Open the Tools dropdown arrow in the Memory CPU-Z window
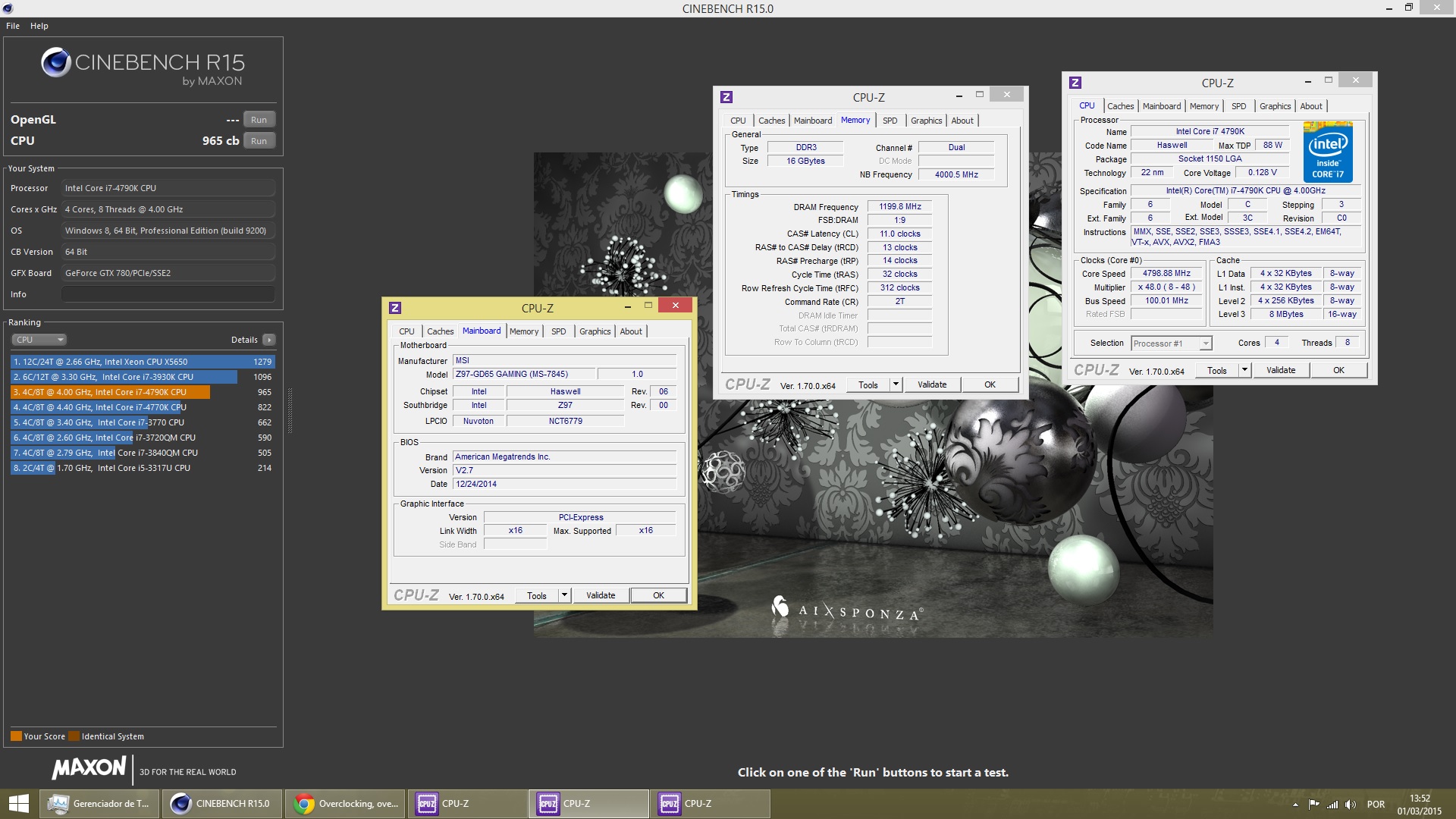Image resolution: width=1456 pixels, height=819 pixels. pyautogui.click(x=896, y=384)
